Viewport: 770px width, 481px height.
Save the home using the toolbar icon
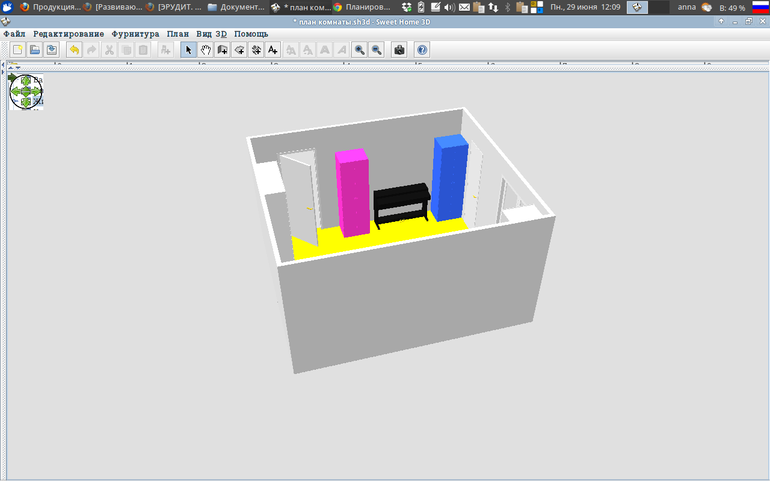tap(51, 49)
